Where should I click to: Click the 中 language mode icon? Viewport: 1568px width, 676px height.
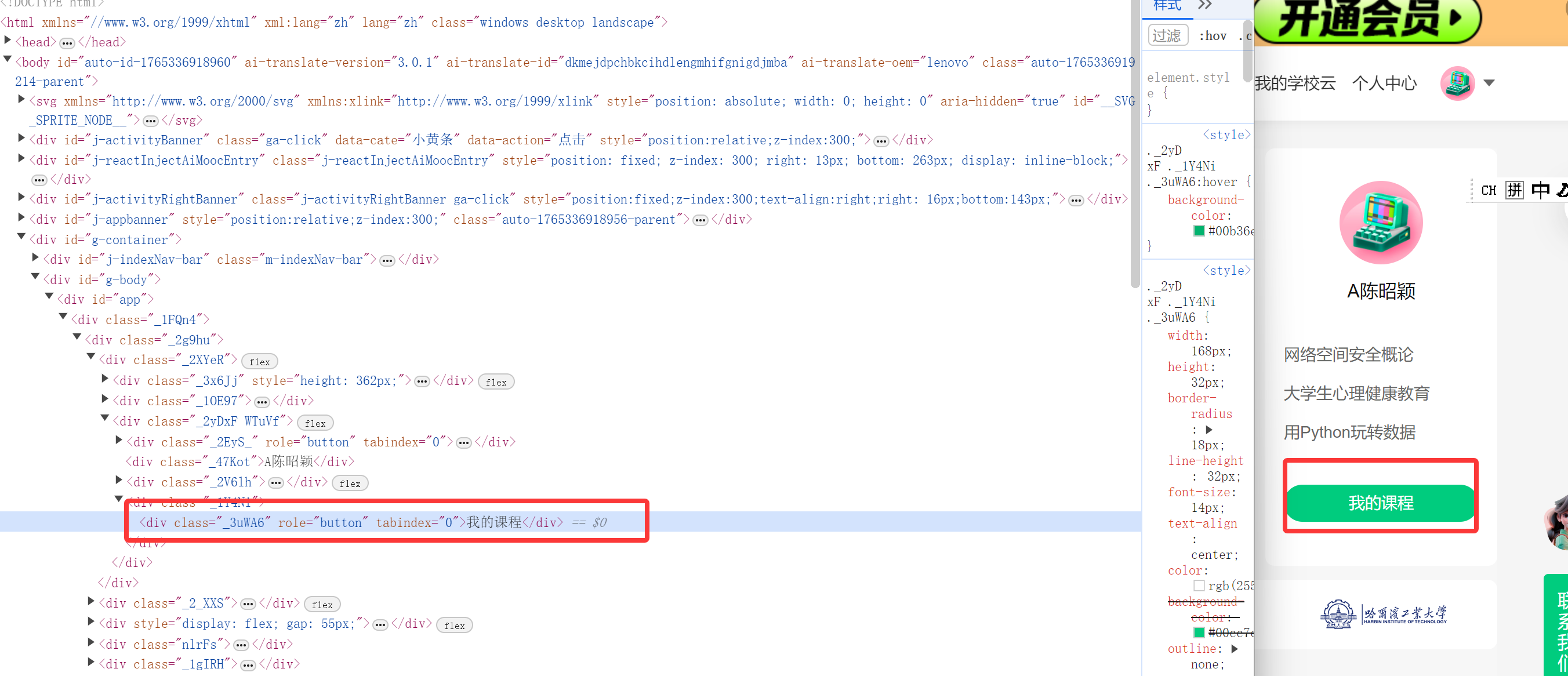[1540, 190]
